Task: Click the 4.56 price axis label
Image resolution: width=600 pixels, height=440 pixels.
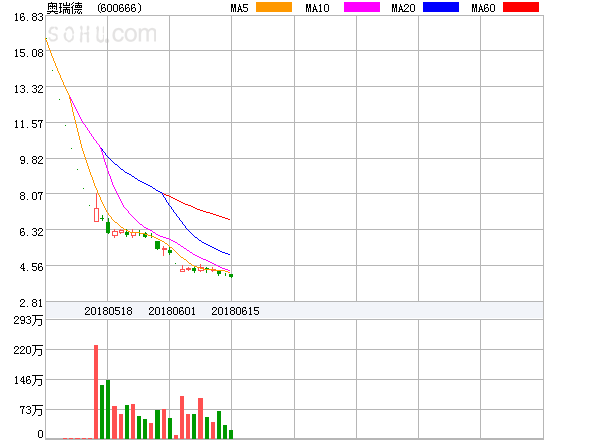Action: [x=31, y=267]
